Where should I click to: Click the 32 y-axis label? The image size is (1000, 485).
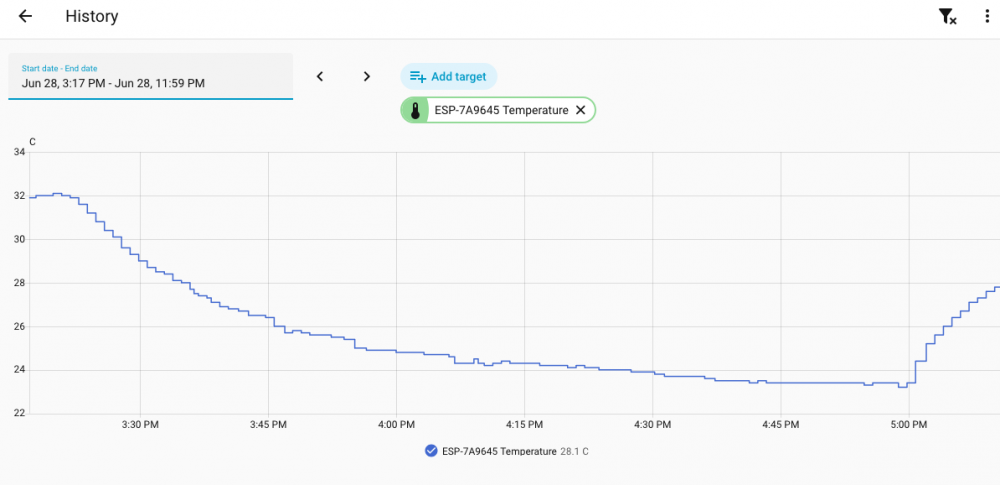(x=19, y=196)
